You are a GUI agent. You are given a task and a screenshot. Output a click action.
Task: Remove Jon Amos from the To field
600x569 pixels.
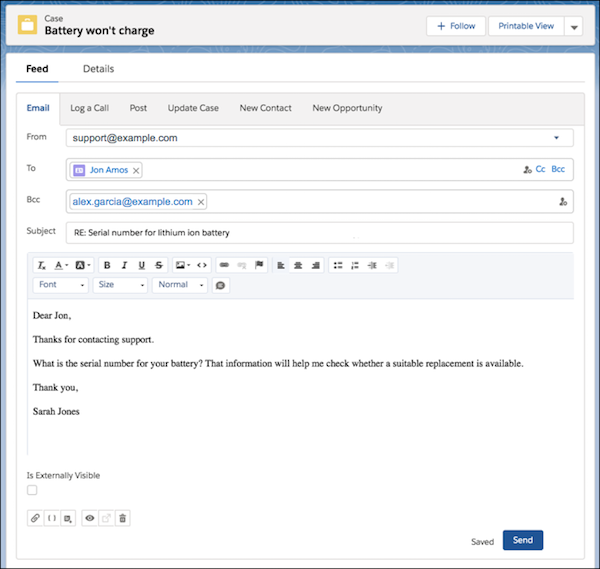[136, 170]
